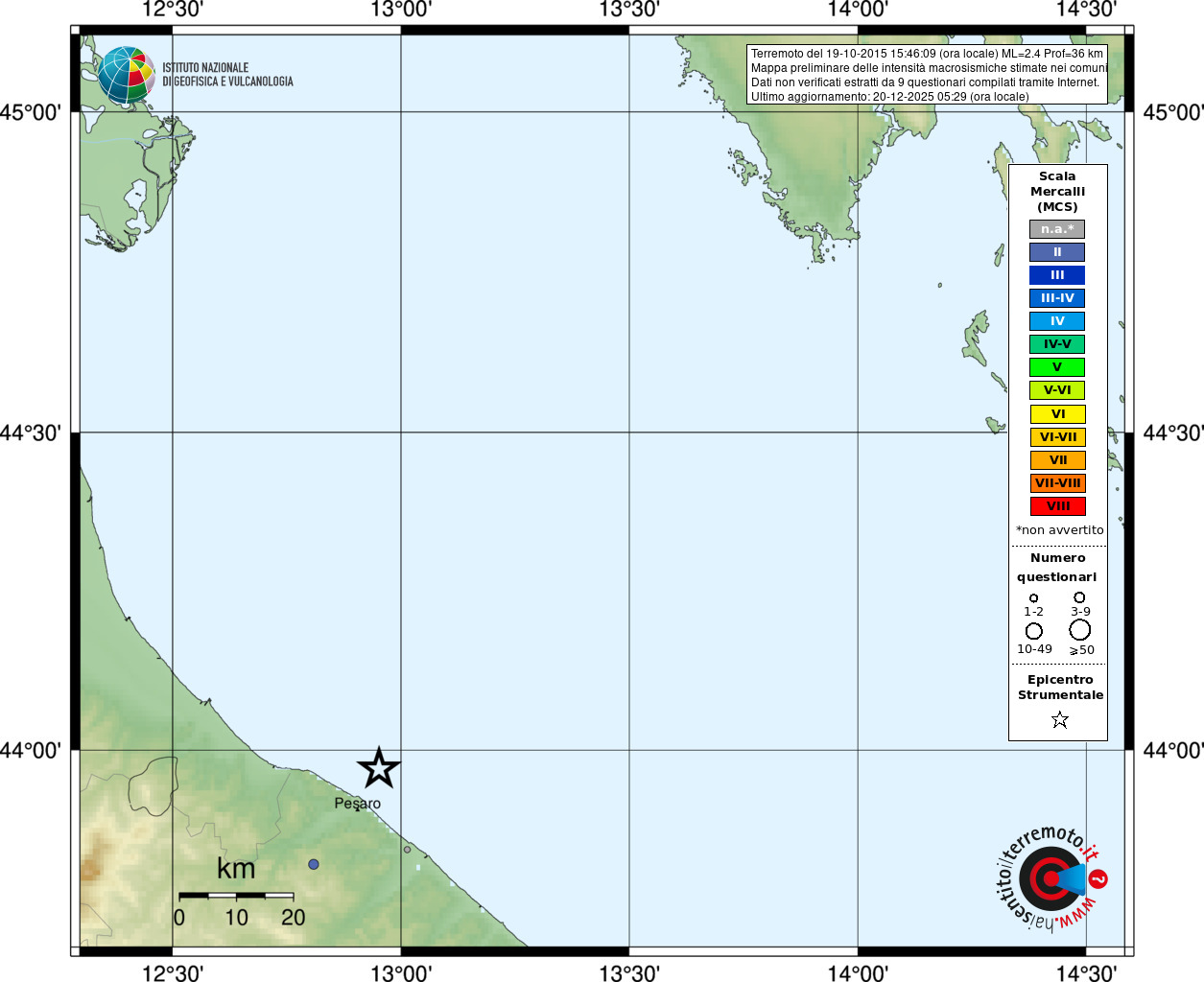Click the legend epicenter star symbol

[1059, 719]
